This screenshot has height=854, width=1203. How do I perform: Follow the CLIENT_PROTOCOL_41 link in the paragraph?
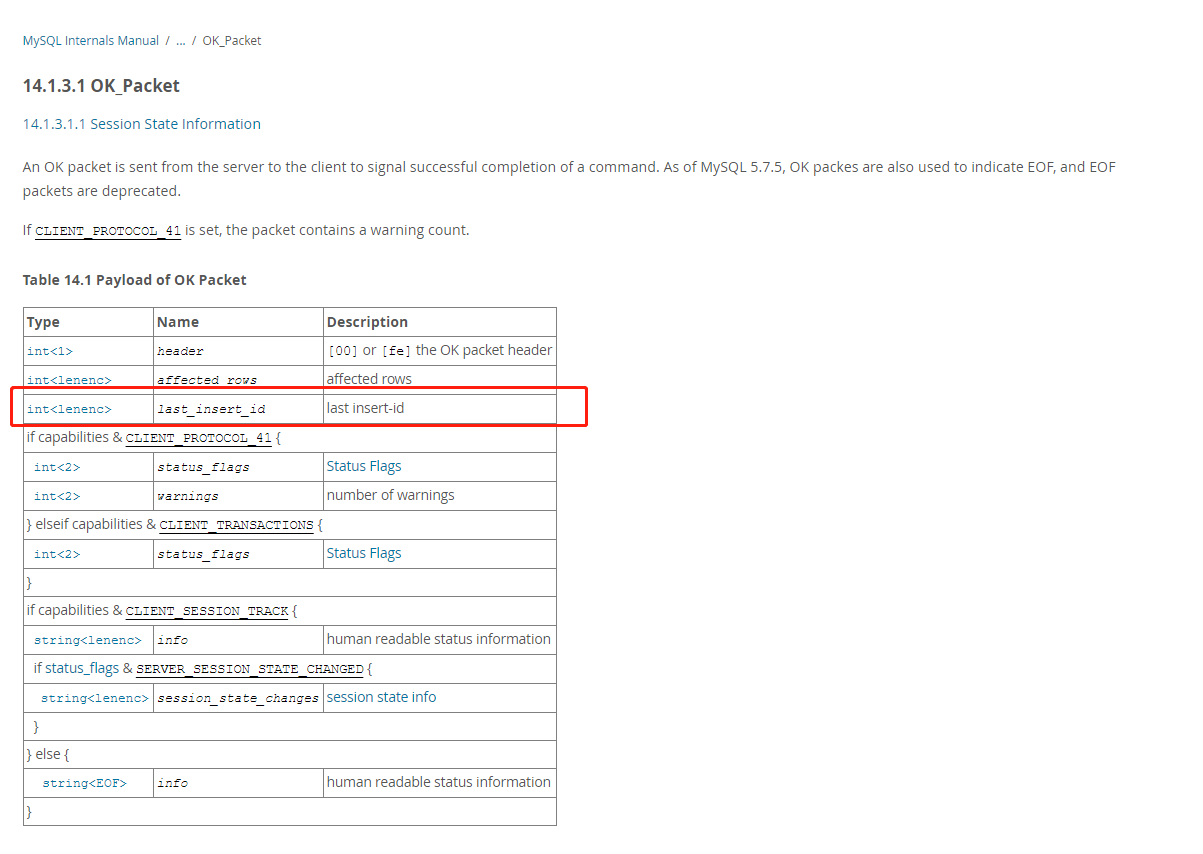click(107, 230)
